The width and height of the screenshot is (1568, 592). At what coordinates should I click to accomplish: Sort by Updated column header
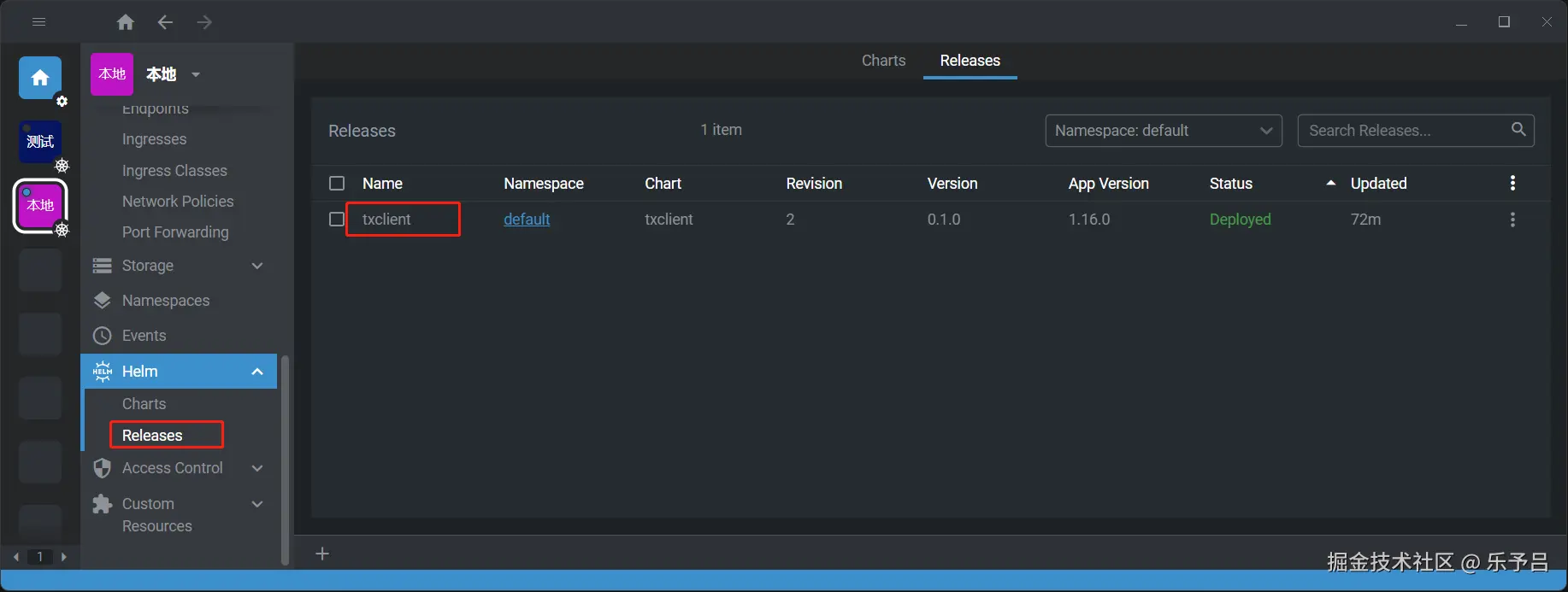pyautogui.click(x=1378, y=184)
